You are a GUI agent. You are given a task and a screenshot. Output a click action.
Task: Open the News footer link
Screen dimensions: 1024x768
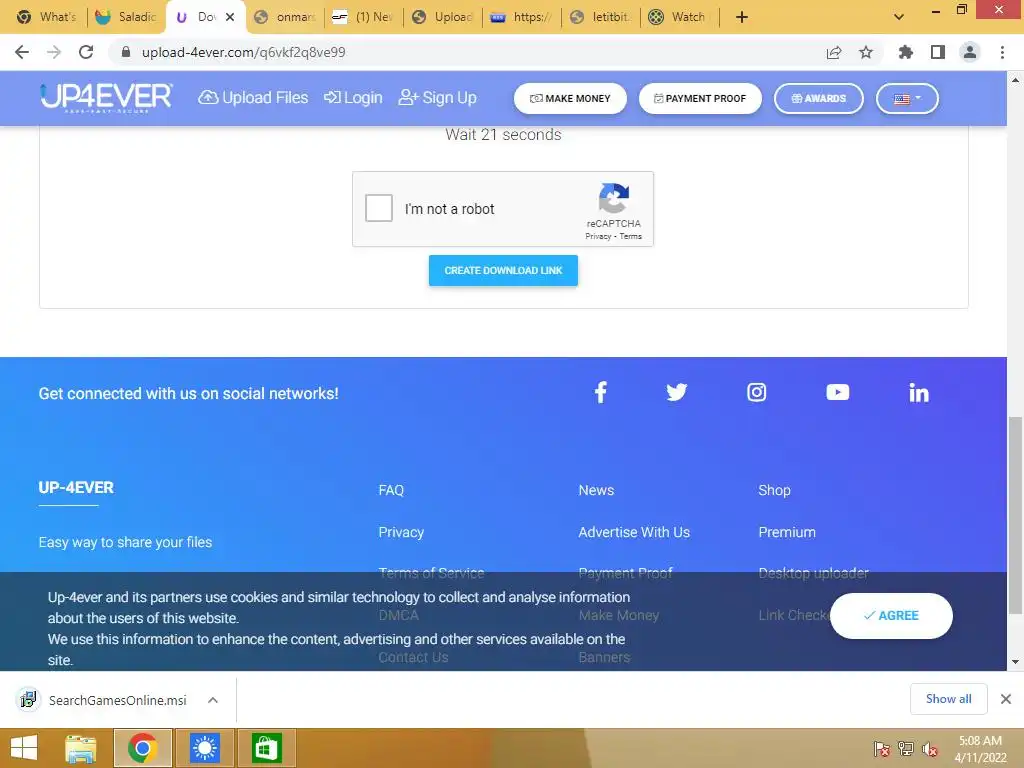(x=596, y=490)
